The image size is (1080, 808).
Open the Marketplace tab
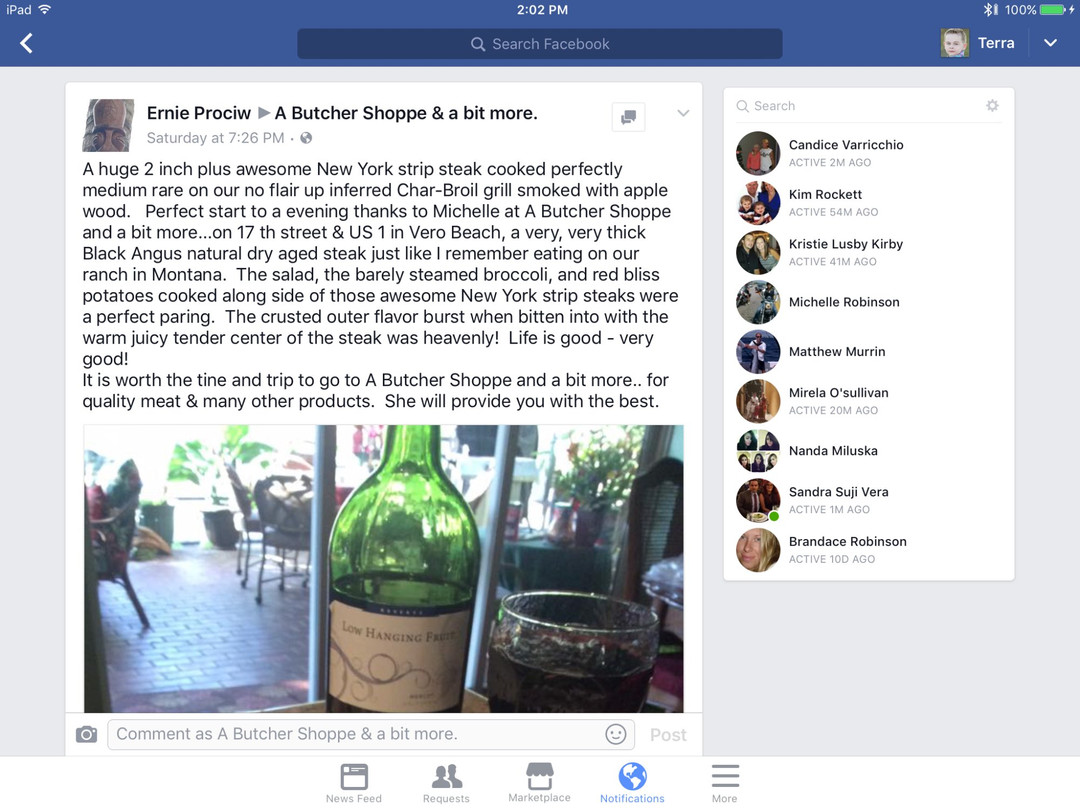point(539,783)
